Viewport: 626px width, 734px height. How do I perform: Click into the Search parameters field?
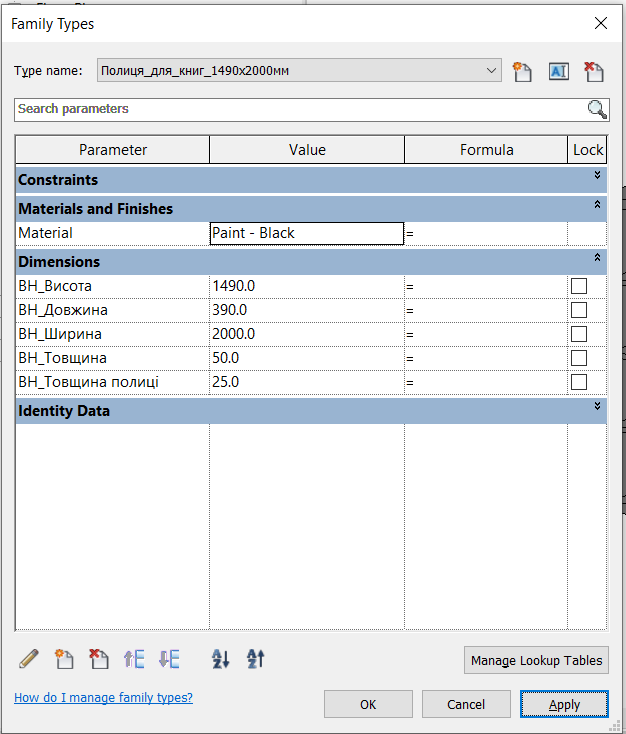point(300,109)
